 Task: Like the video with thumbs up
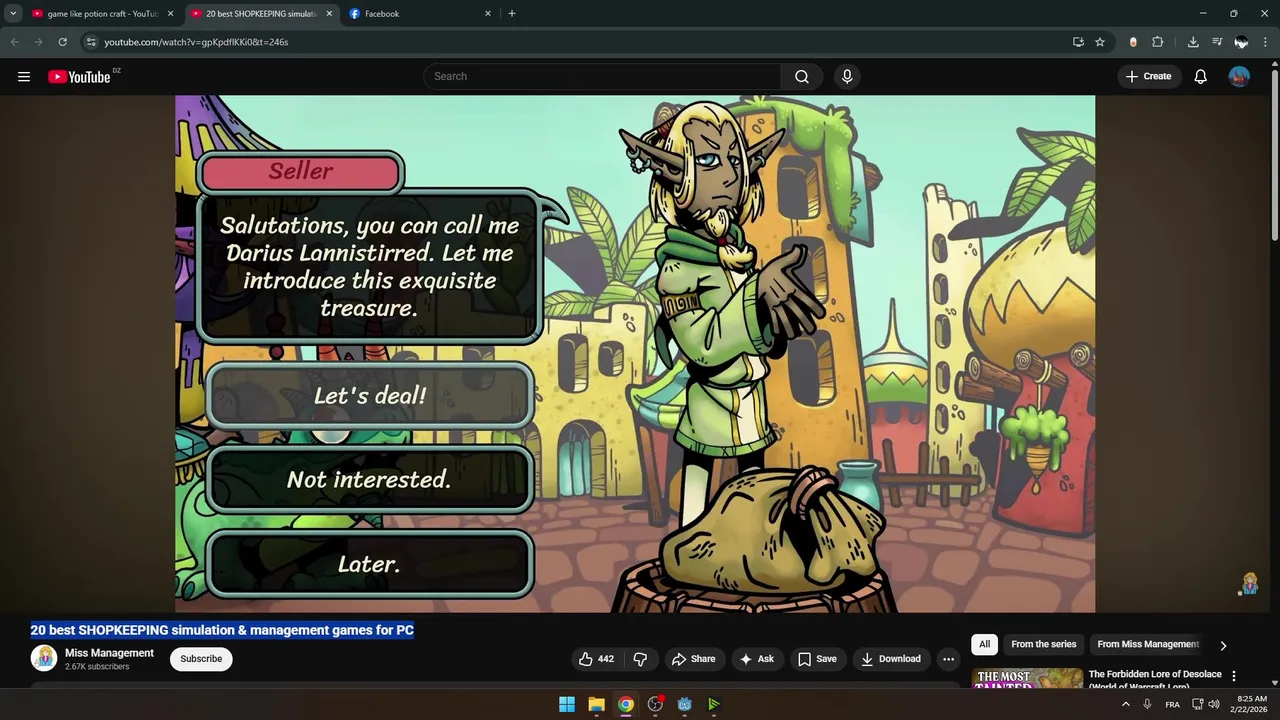coord(596,659)
